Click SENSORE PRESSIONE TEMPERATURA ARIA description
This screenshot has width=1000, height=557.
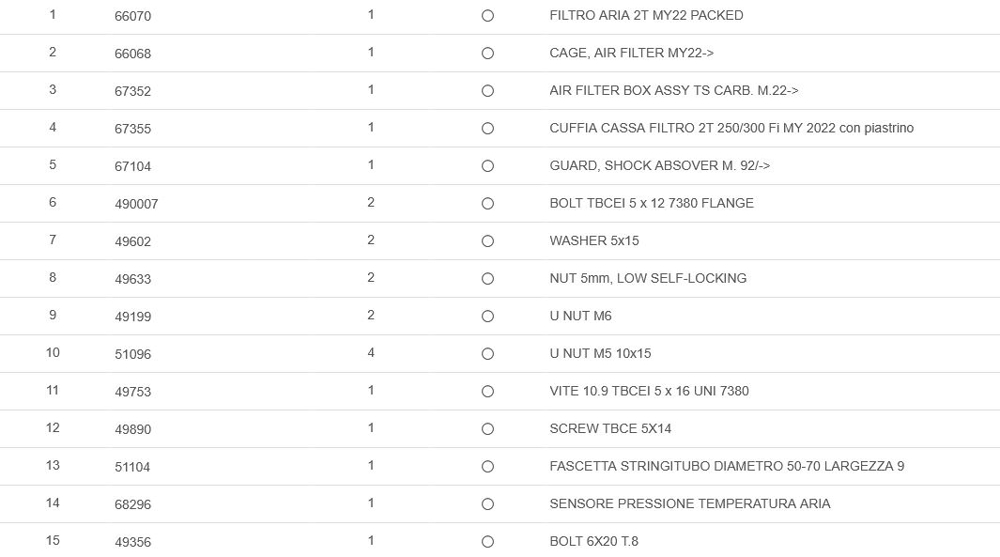point(689,504)
